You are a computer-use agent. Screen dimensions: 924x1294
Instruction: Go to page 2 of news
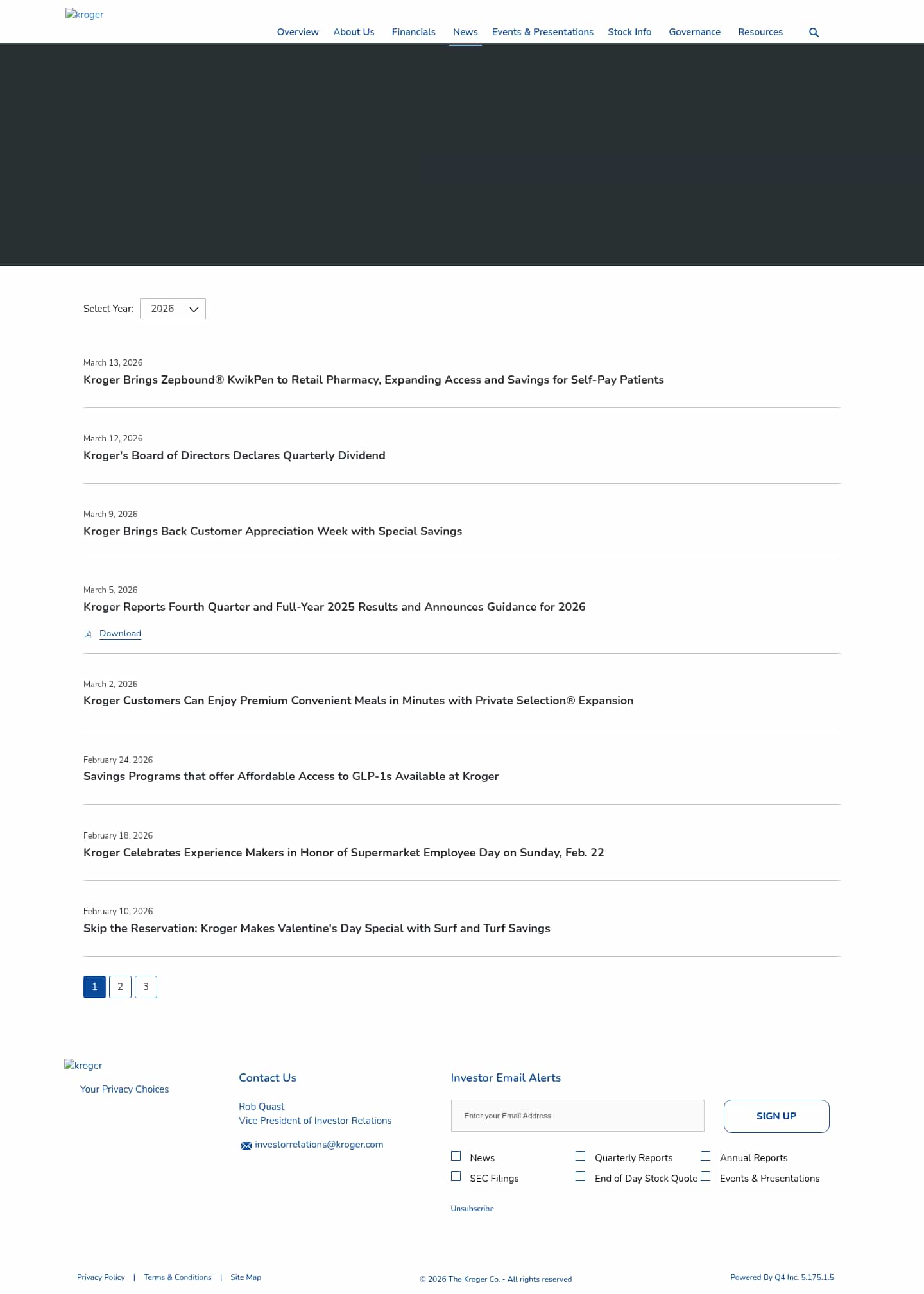click(x=120, y=987)
